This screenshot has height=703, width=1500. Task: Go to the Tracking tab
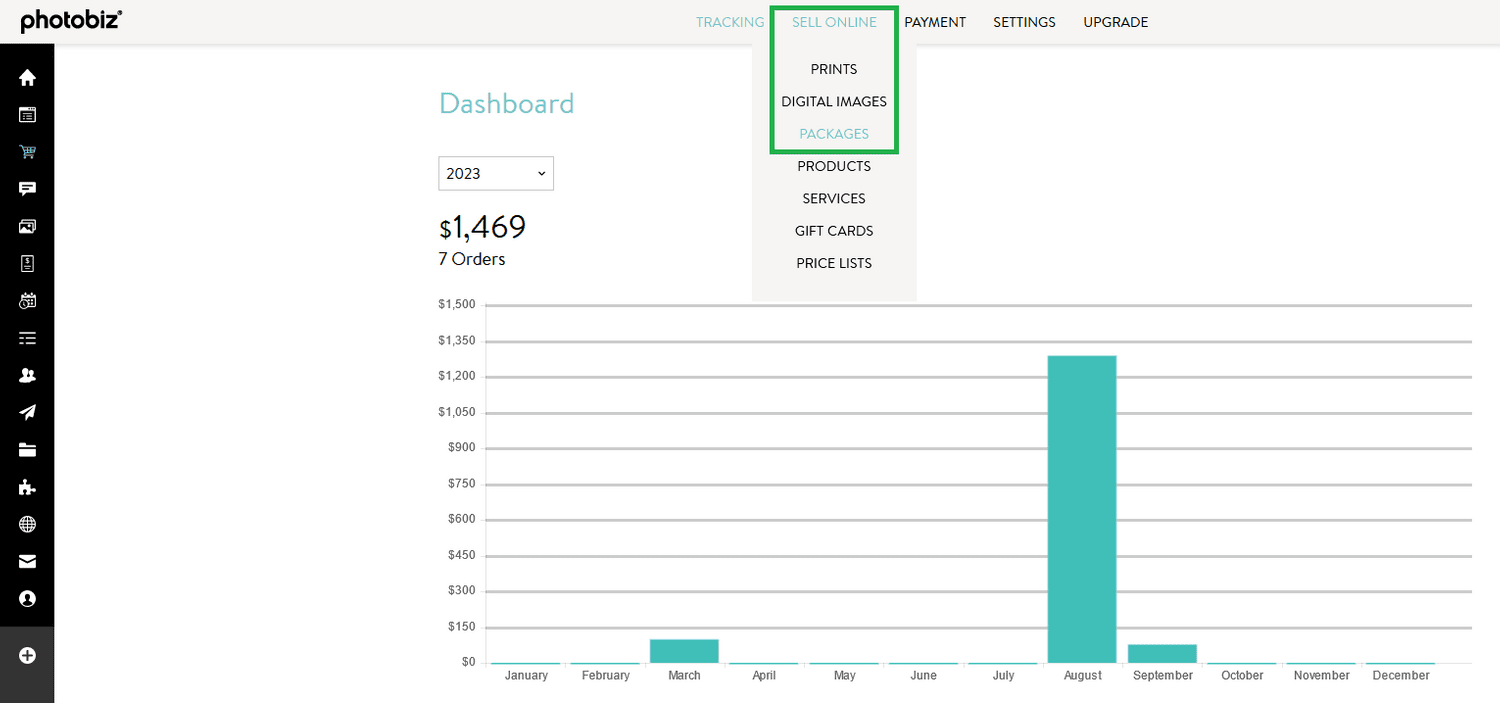click(x=730, y=22)
